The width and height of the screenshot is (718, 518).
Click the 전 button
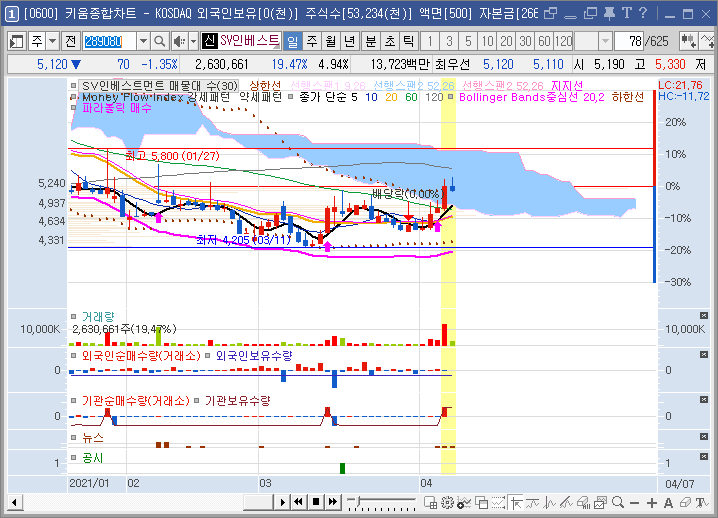[71, 42]
